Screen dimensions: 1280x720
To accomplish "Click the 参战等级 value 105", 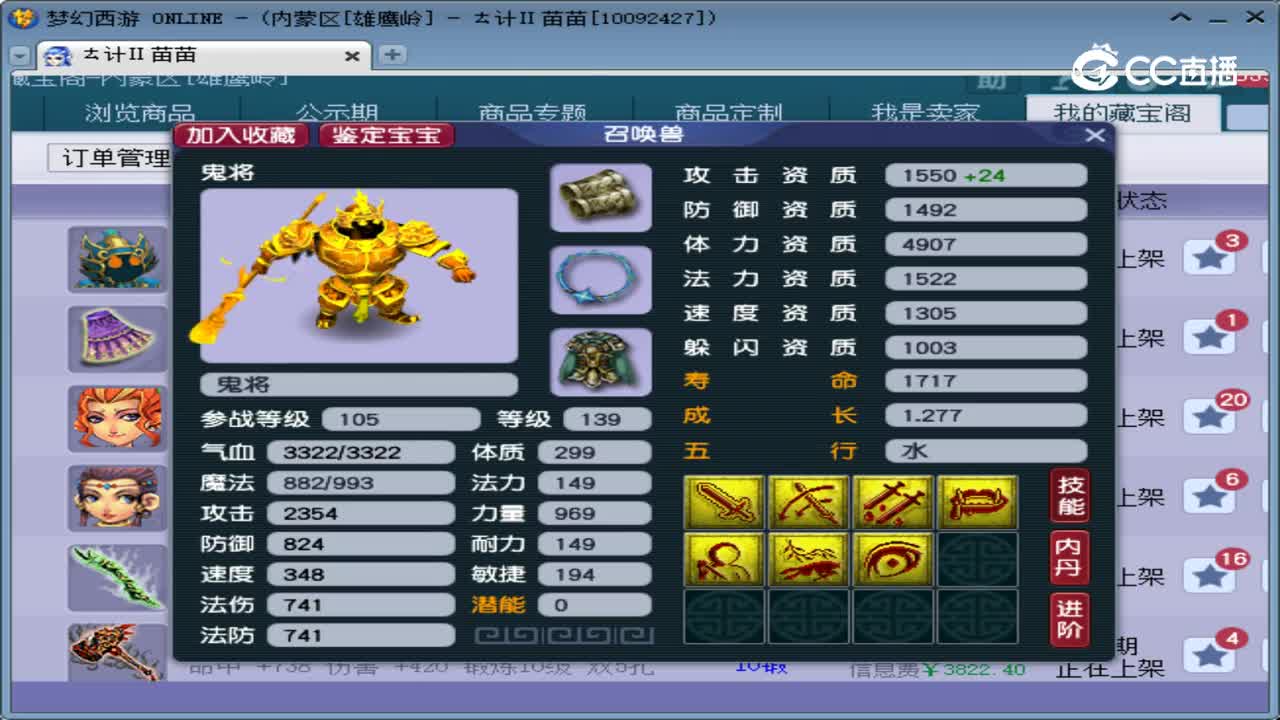I will pos(402,419).
